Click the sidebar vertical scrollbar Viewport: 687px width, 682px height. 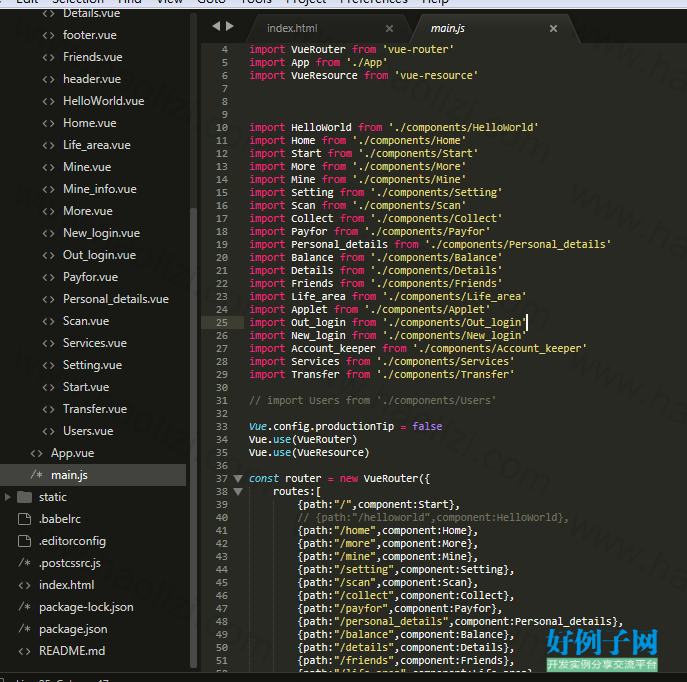point(193,438)
